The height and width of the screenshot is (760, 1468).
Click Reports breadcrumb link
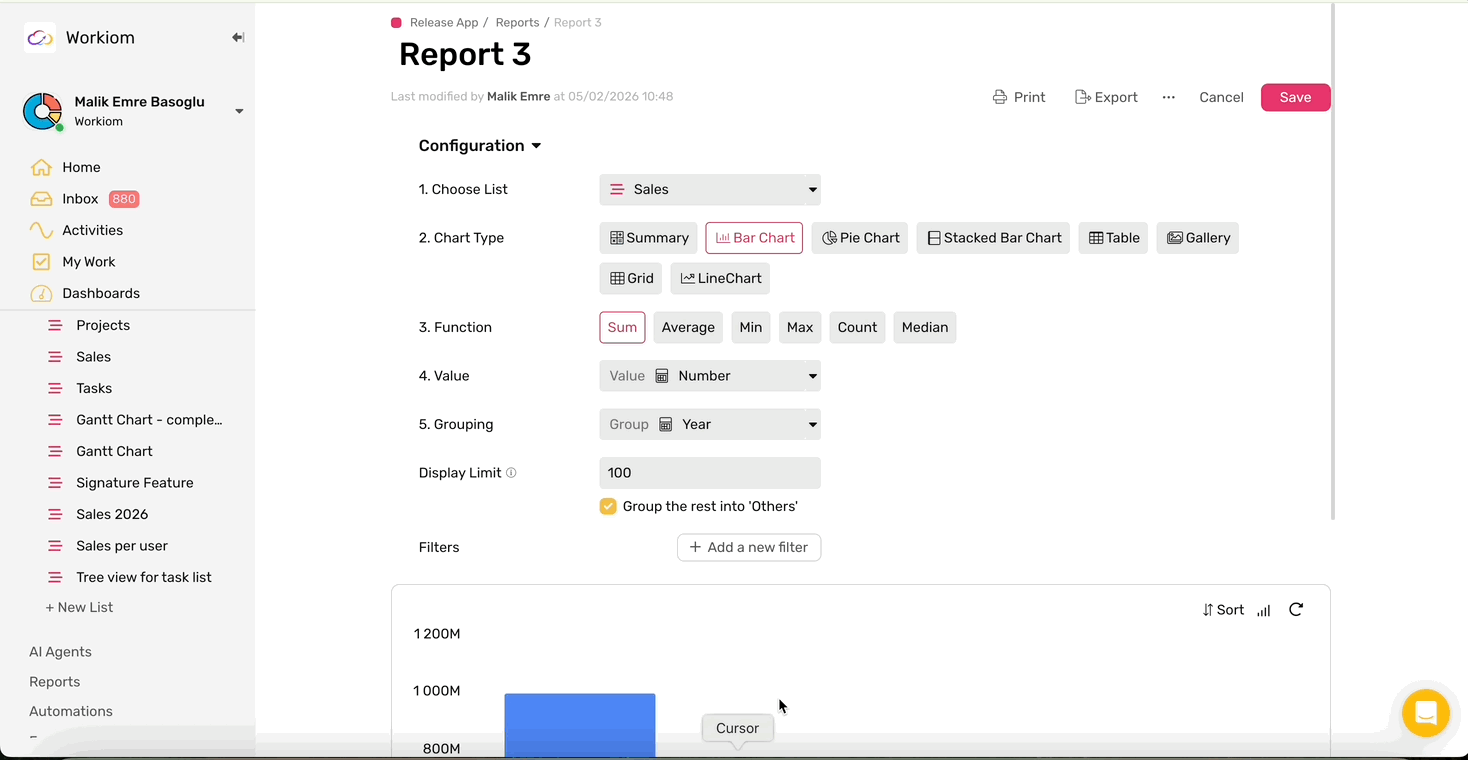tap(517, 22)
